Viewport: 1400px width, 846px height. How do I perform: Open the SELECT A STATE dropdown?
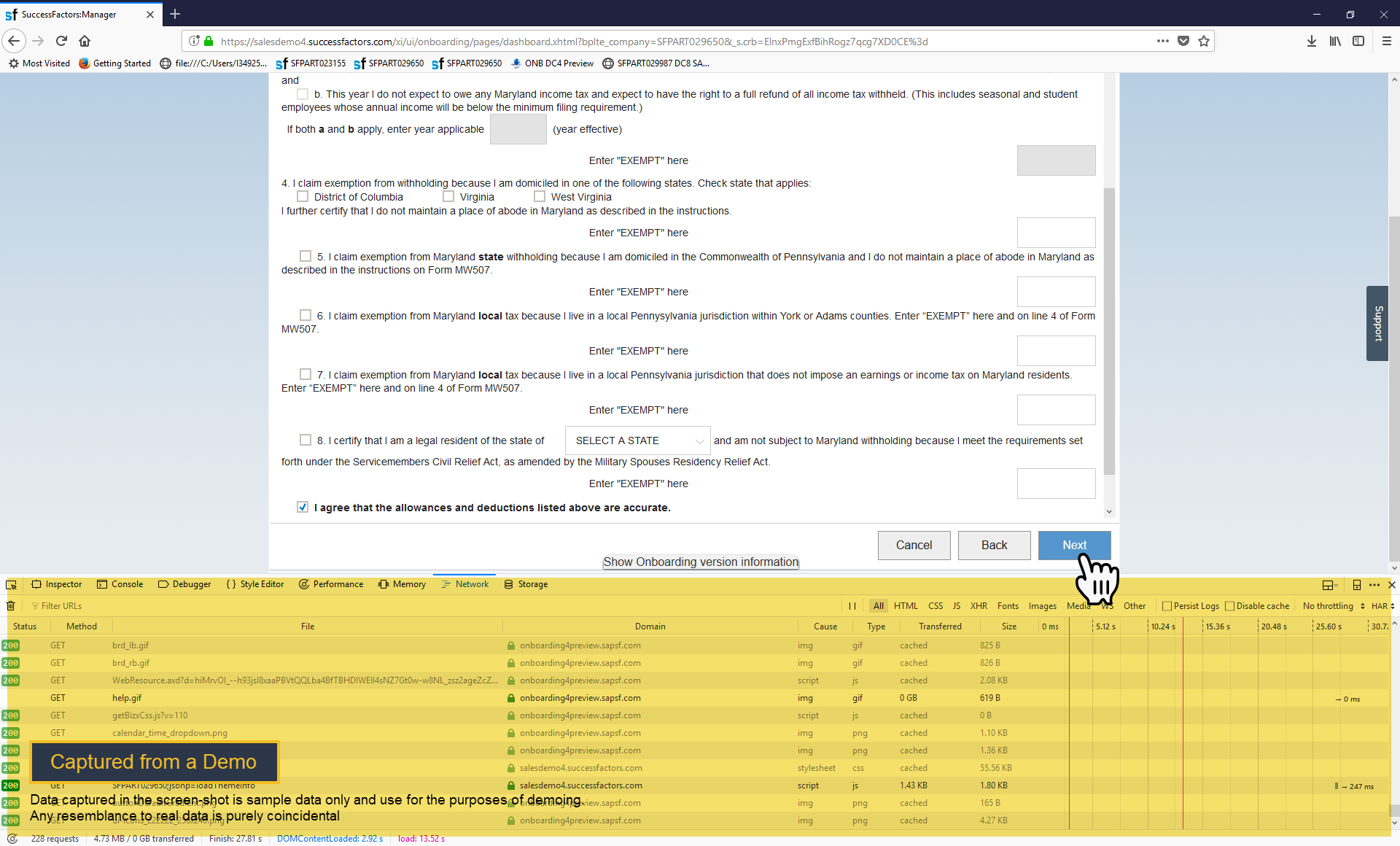click(x=638, y=441)
